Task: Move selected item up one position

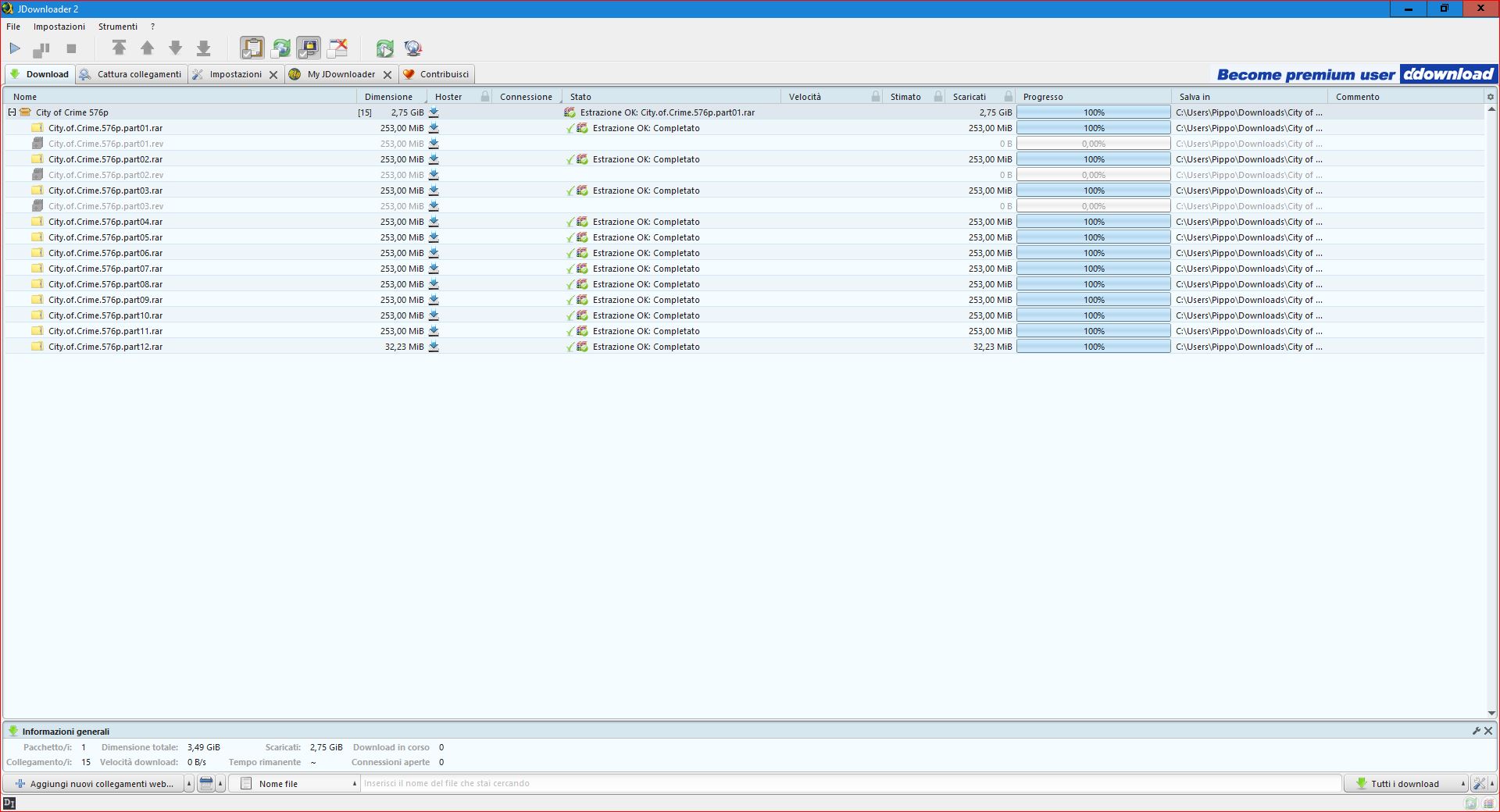Action: pos(147,48)
